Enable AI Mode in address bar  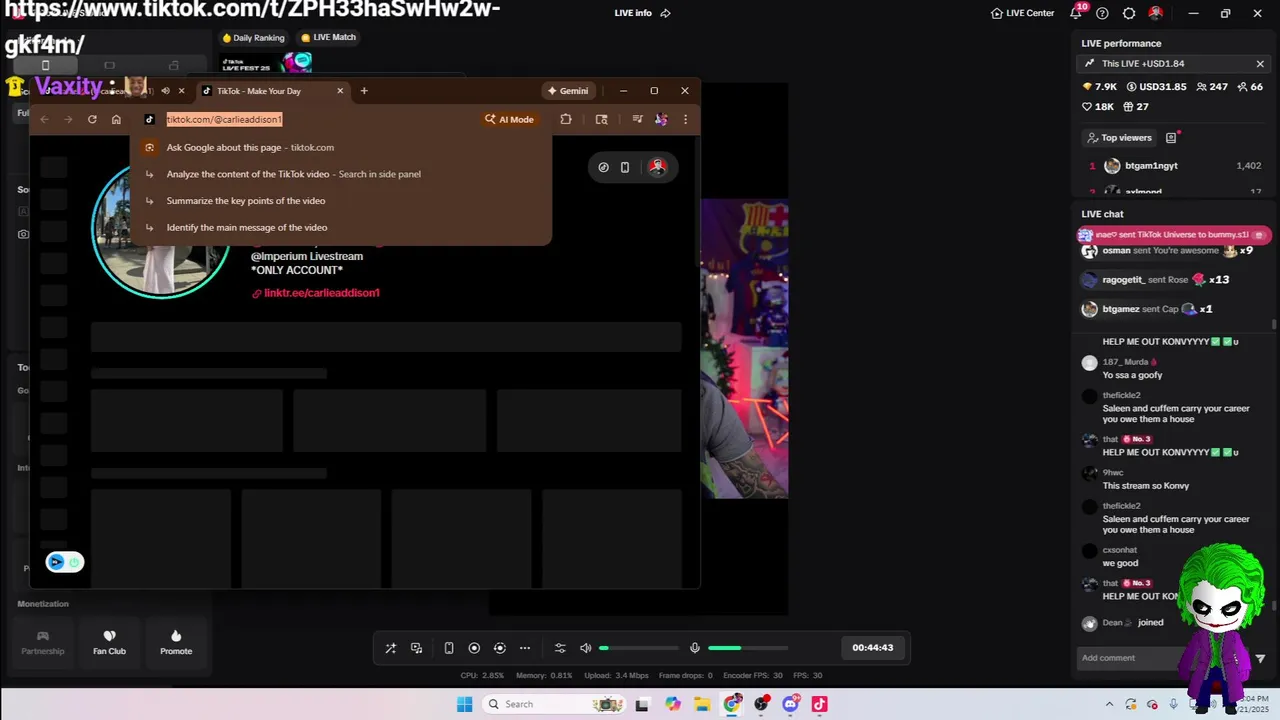coord(510,119)
